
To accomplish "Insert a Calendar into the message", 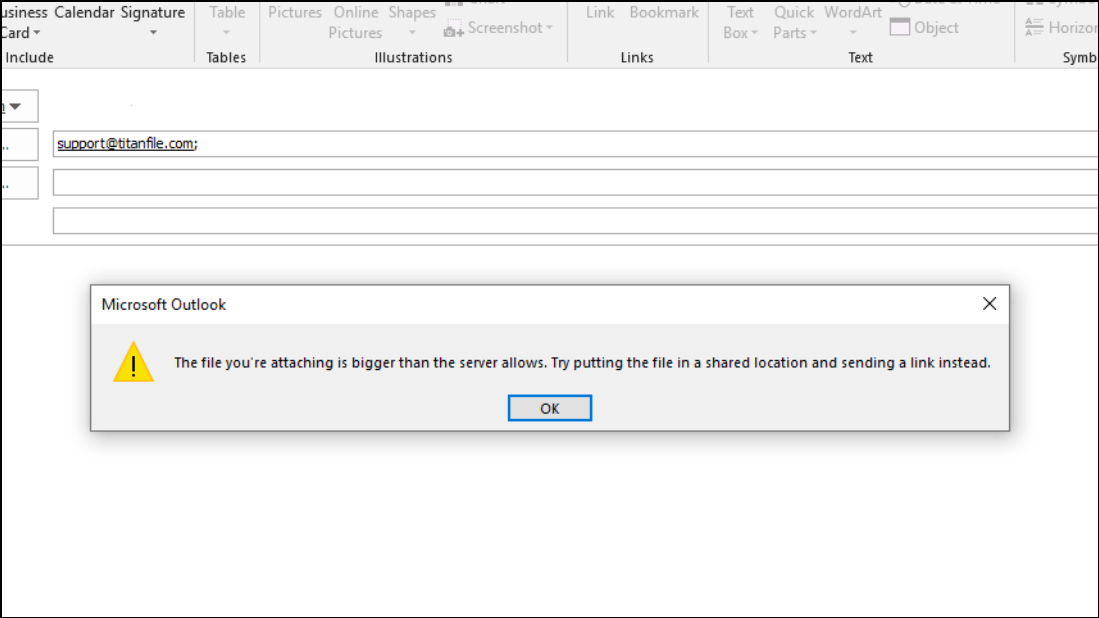I will click(84, 13).
